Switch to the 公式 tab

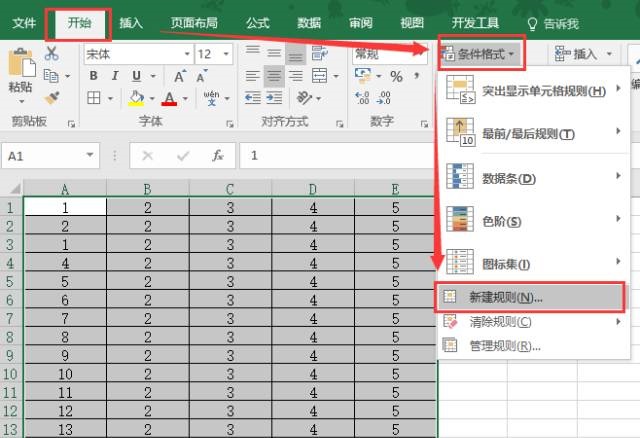[x=258, y=23]
